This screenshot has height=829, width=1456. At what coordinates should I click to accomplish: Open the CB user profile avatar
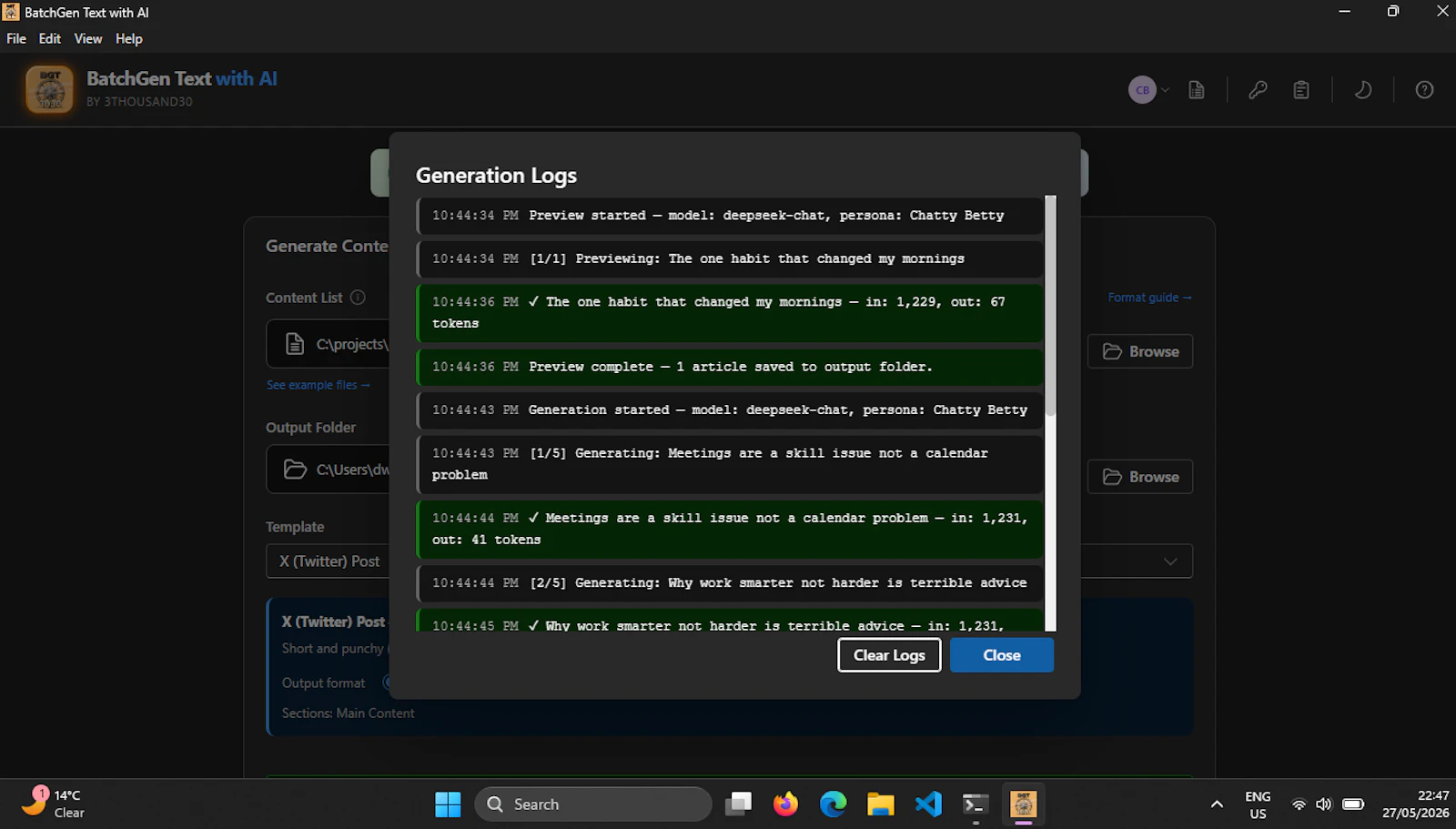tap(1142, 90)
